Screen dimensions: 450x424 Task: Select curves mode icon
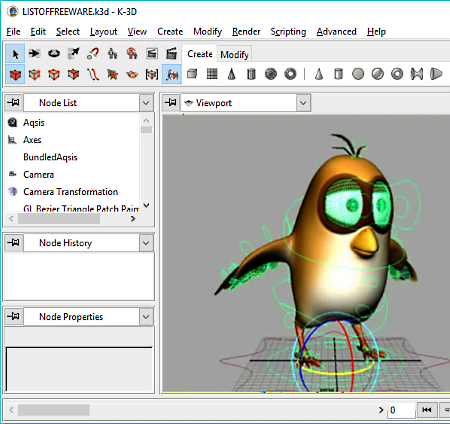pos(93,74)
